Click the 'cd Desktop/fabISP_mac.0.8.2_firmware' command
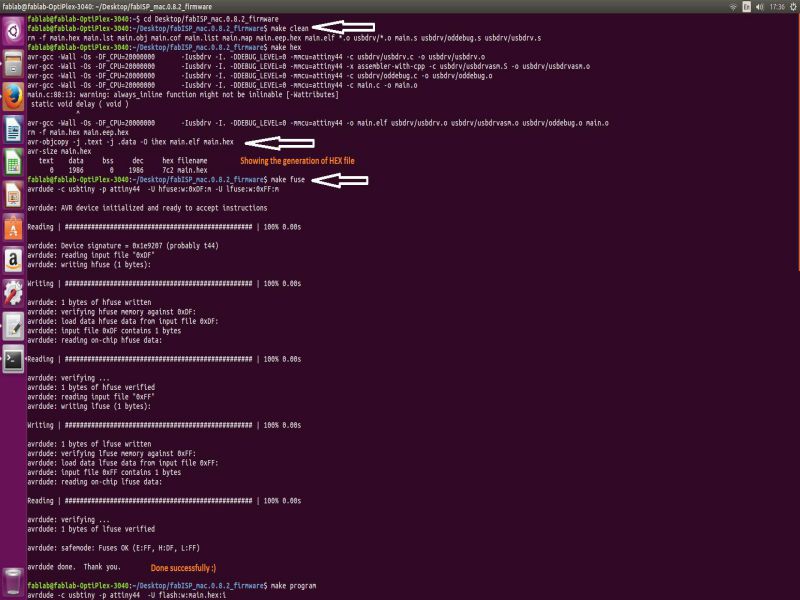The height and width of the screenshot is (600, 800). coord(211,19)
